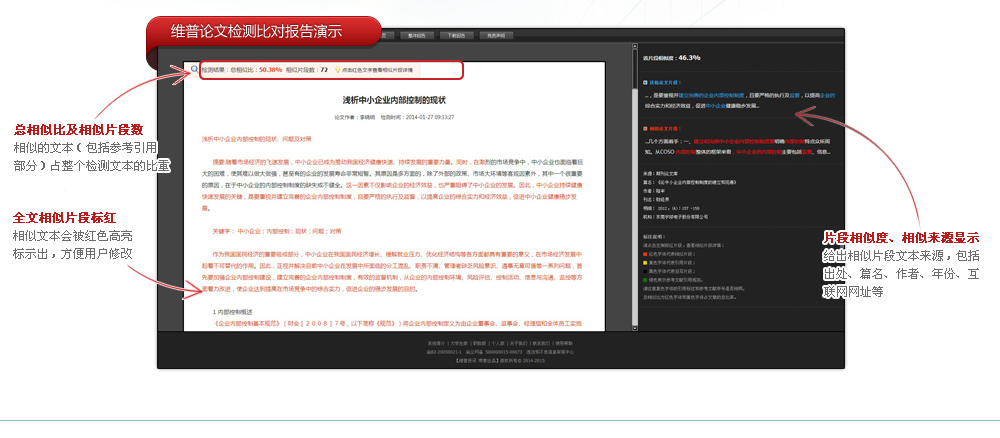Image resolution: width=1000 pixels, height=438 pixels.
Task: Open the 免责声明 tab button
Action: [495, 36]
